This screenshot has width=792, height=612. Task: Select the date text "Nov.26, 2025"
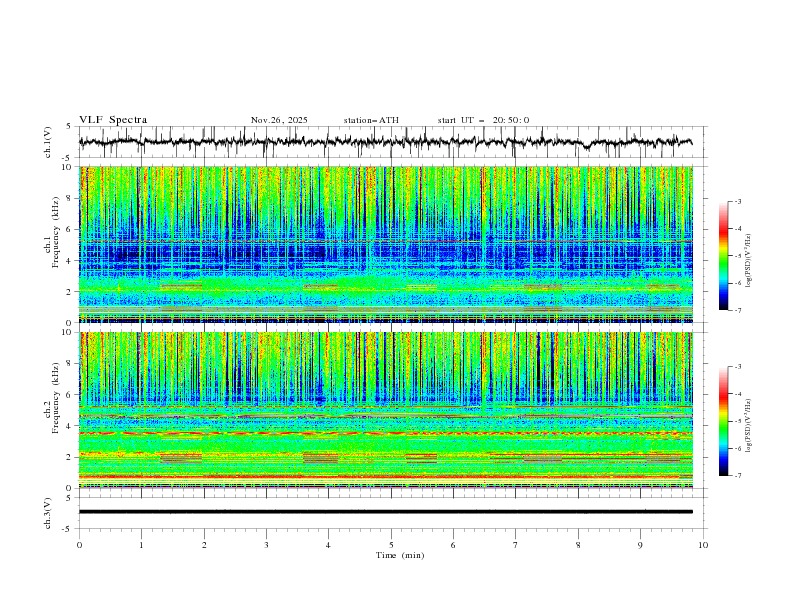[x=279, y=120]
